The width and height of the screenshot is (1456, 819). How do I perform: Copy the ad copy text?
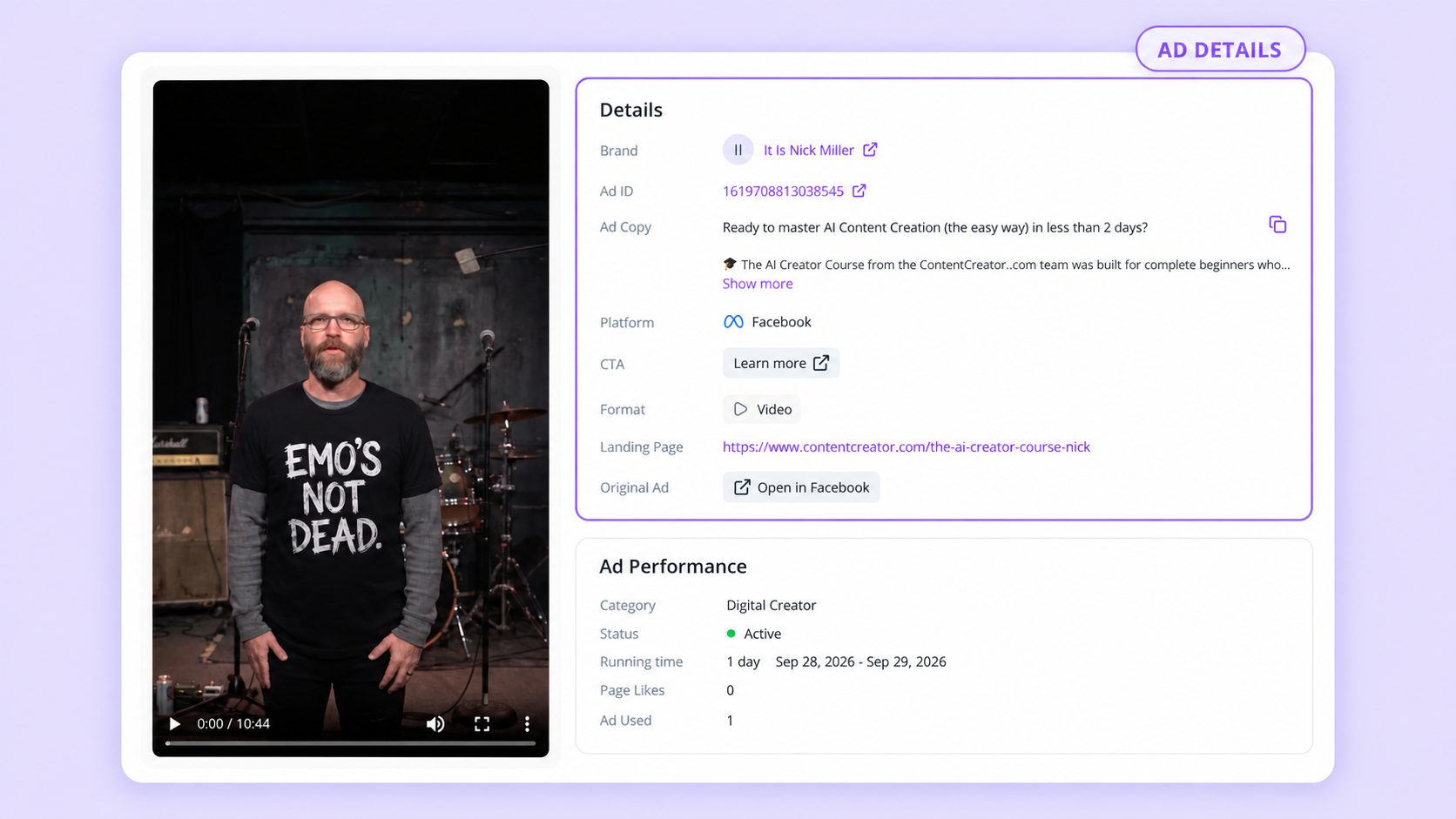(1277, 225)
